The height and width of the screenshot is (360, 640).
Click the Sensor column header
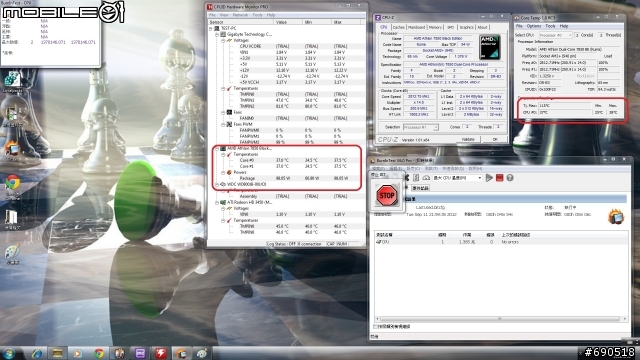(x=241, y=22)
